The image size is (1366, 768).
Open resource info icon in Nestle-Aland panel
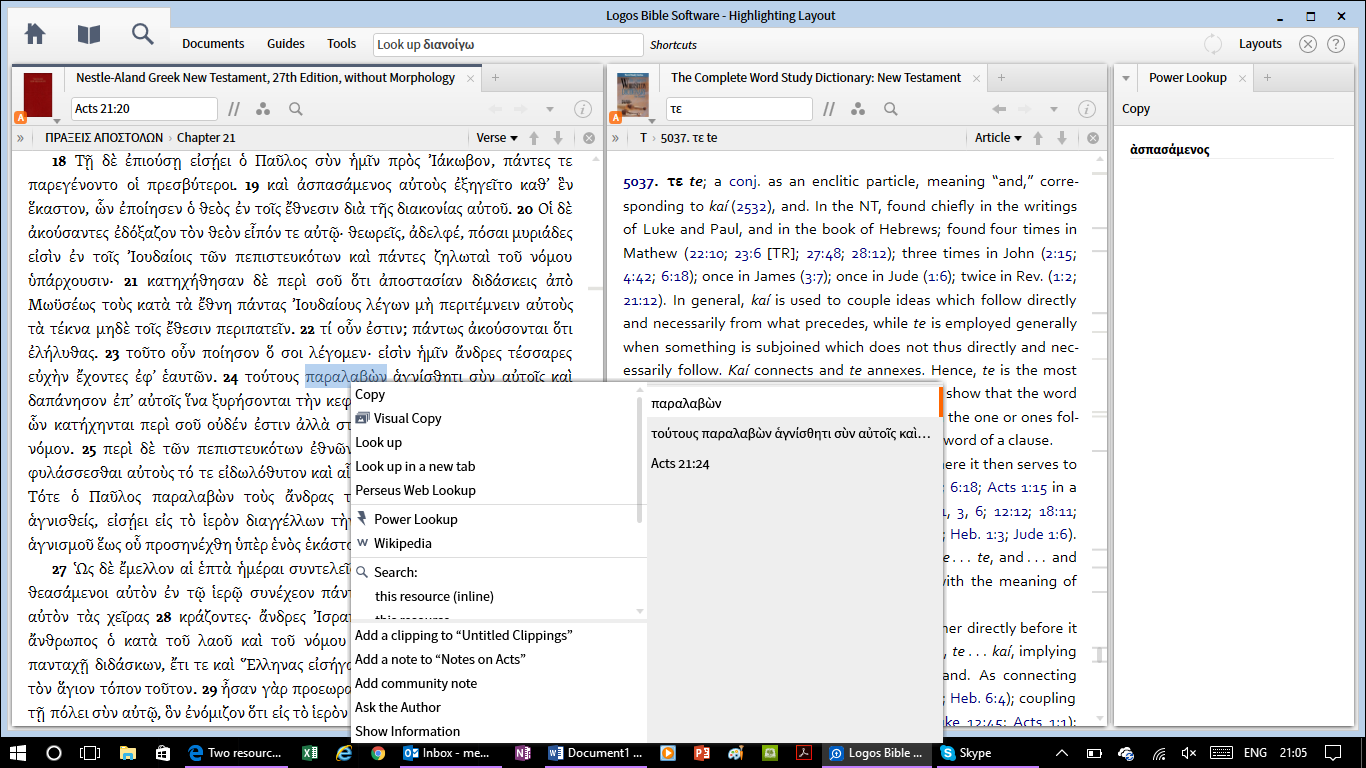pos(582,109)
